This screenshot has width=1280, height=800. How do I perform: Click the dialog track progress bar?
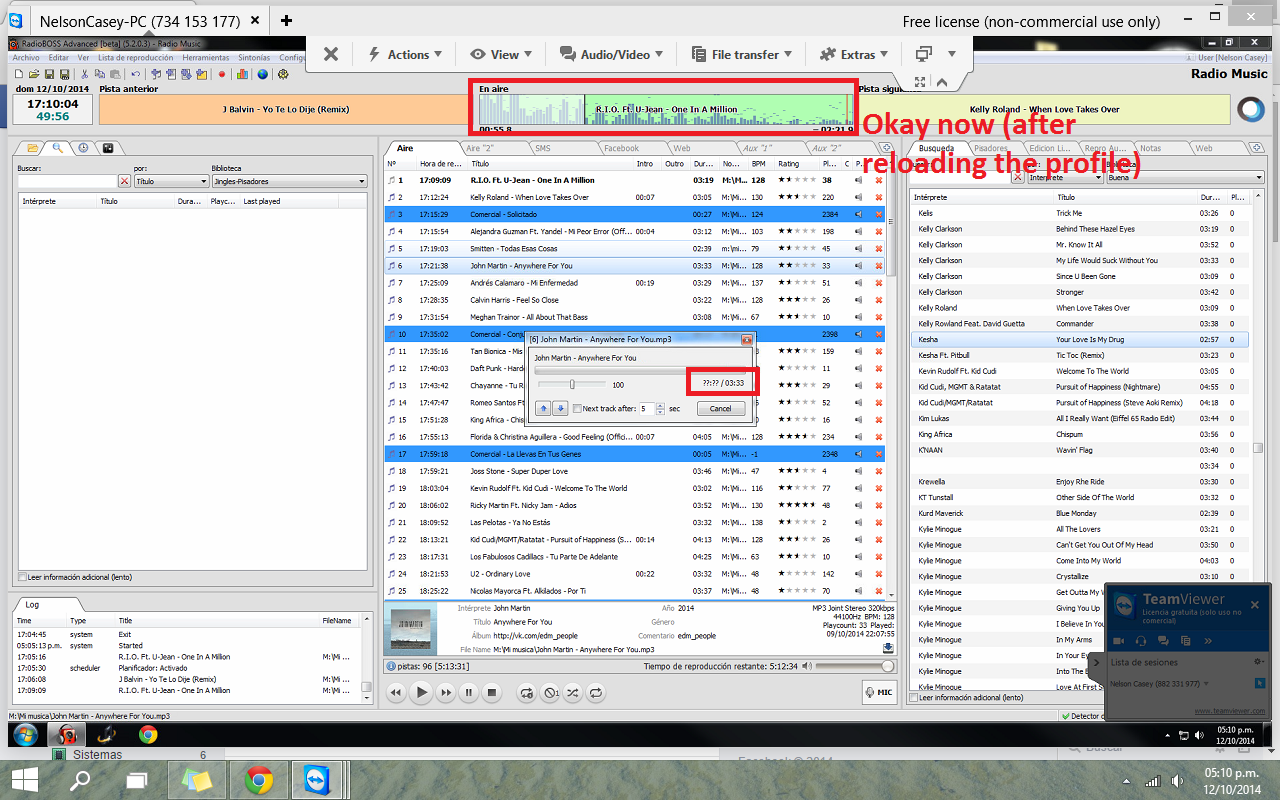pyautogui.click(x=640, y=371)
